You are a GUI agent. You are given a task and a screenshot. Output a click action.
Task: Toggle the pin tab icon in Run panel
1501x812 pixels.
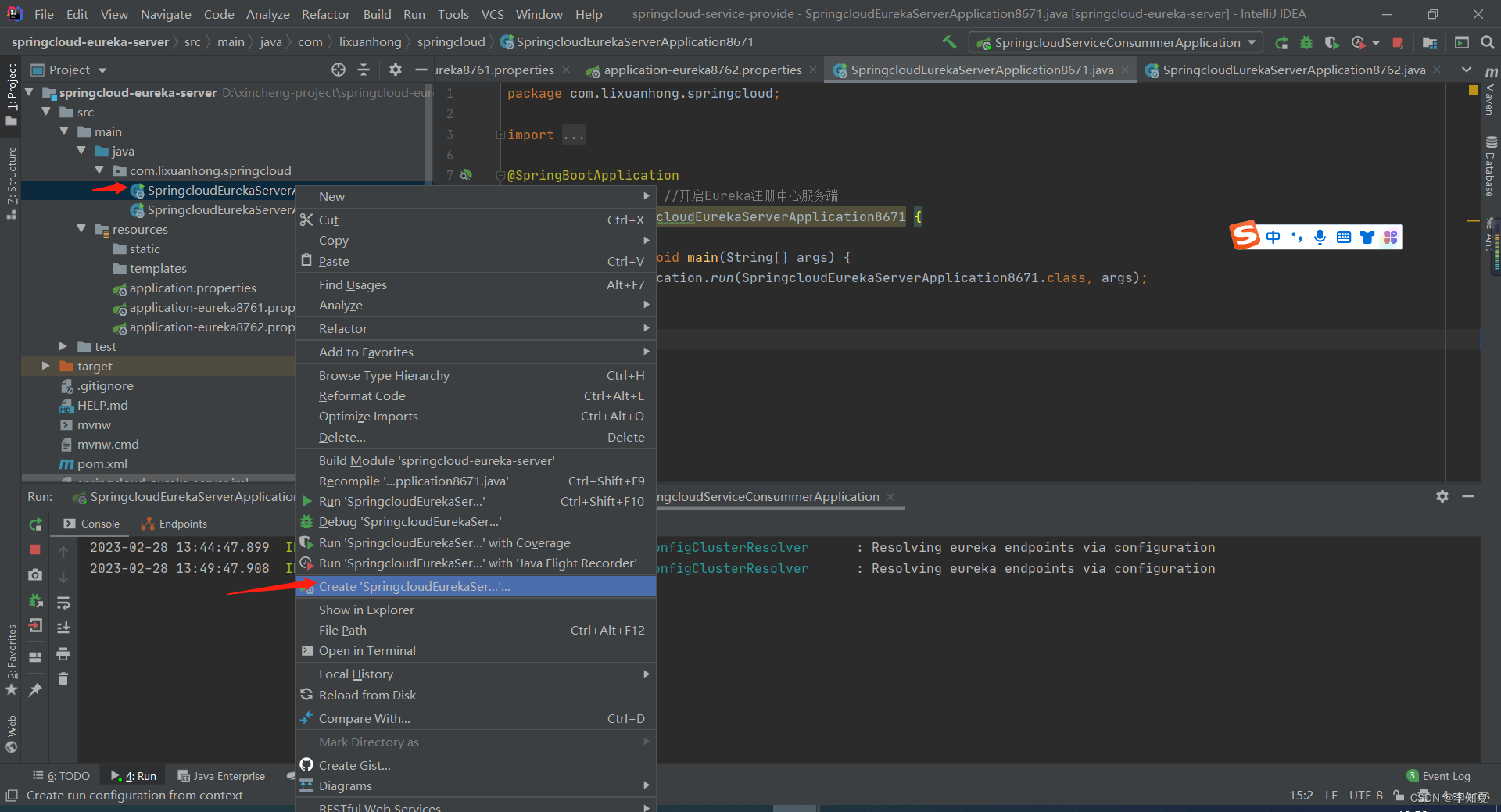point(35,689)
